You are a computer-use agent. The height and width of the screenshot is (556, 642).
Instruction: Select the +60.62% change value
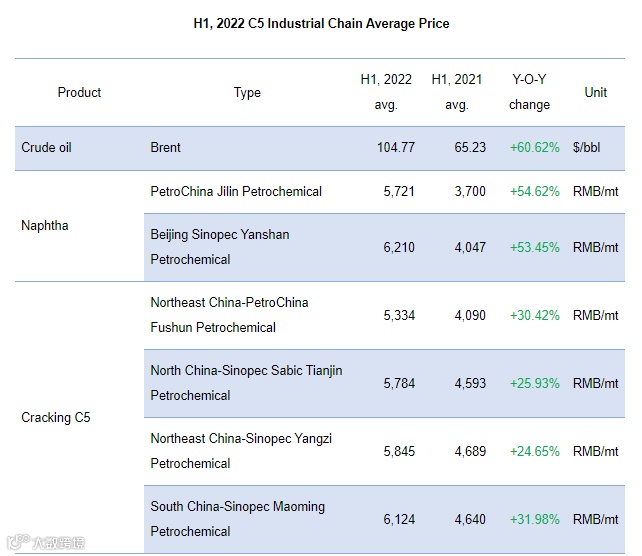point(534,147)
